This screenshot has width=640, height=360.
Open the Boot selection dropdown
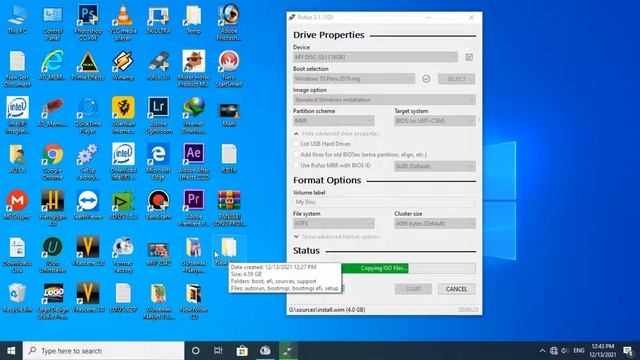click(354, 79)
